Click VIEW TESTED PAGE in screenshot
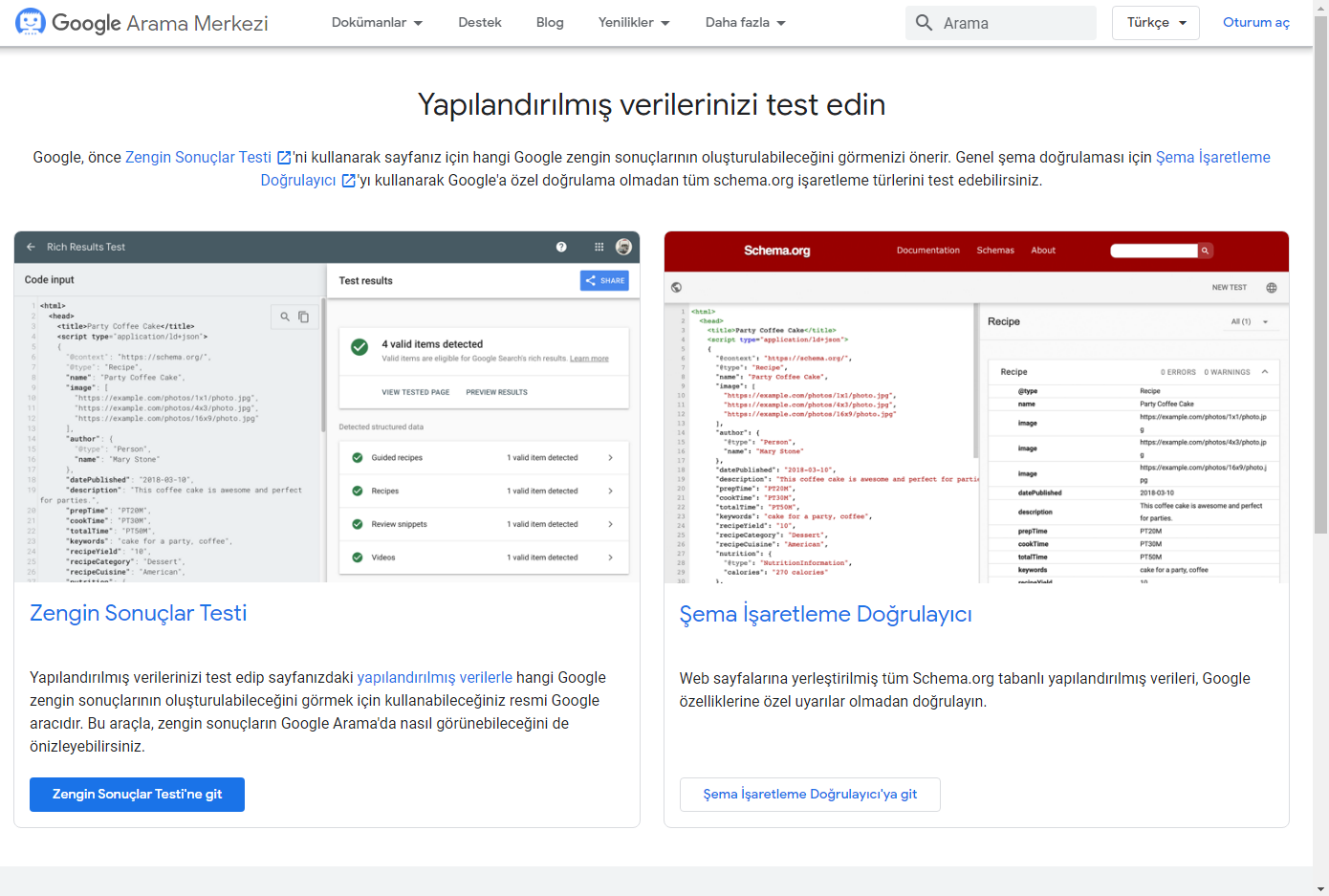This screenshot has width=1329, height=896. [416, 392]
